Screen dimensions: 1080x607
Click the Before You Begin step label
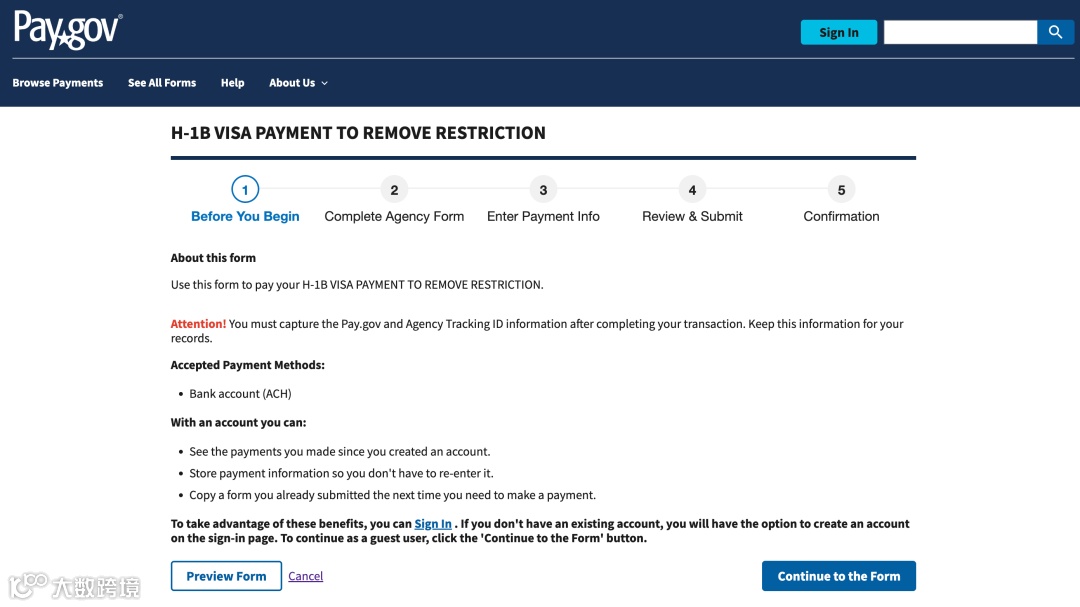click(245, 216)
